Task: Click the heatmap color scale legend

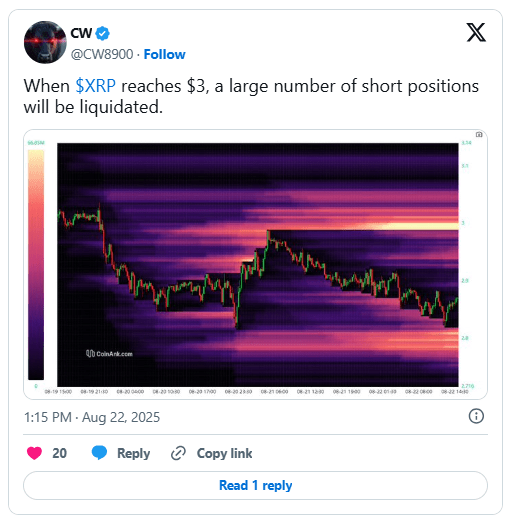Action: point(36,265)
